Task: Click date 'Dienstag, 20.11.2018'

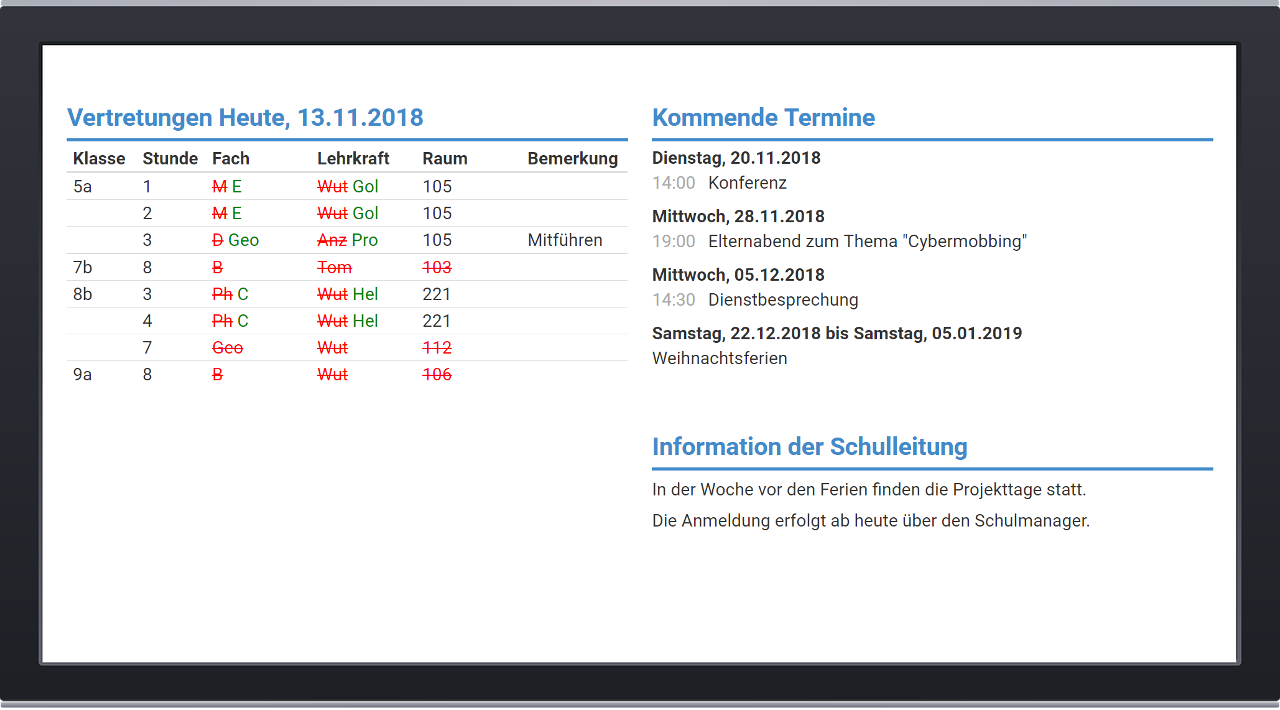Action: pos(736,158)
